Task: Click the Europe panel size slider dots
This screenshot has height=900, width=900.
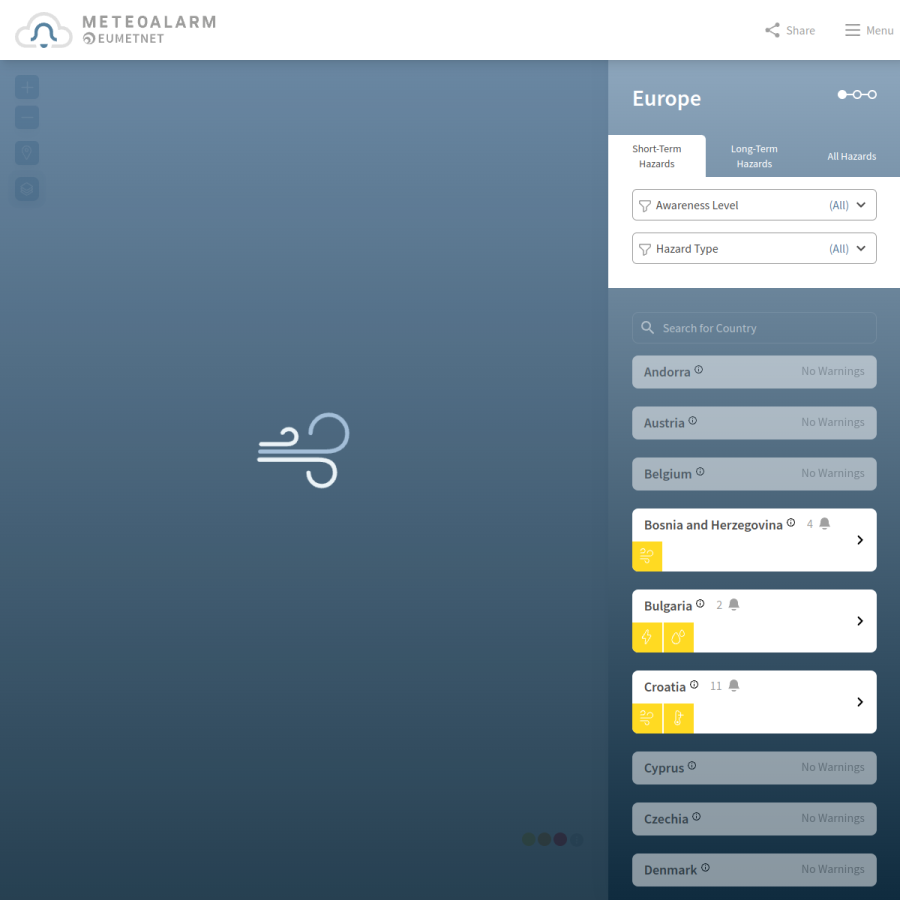Action: tap(857, 95)
